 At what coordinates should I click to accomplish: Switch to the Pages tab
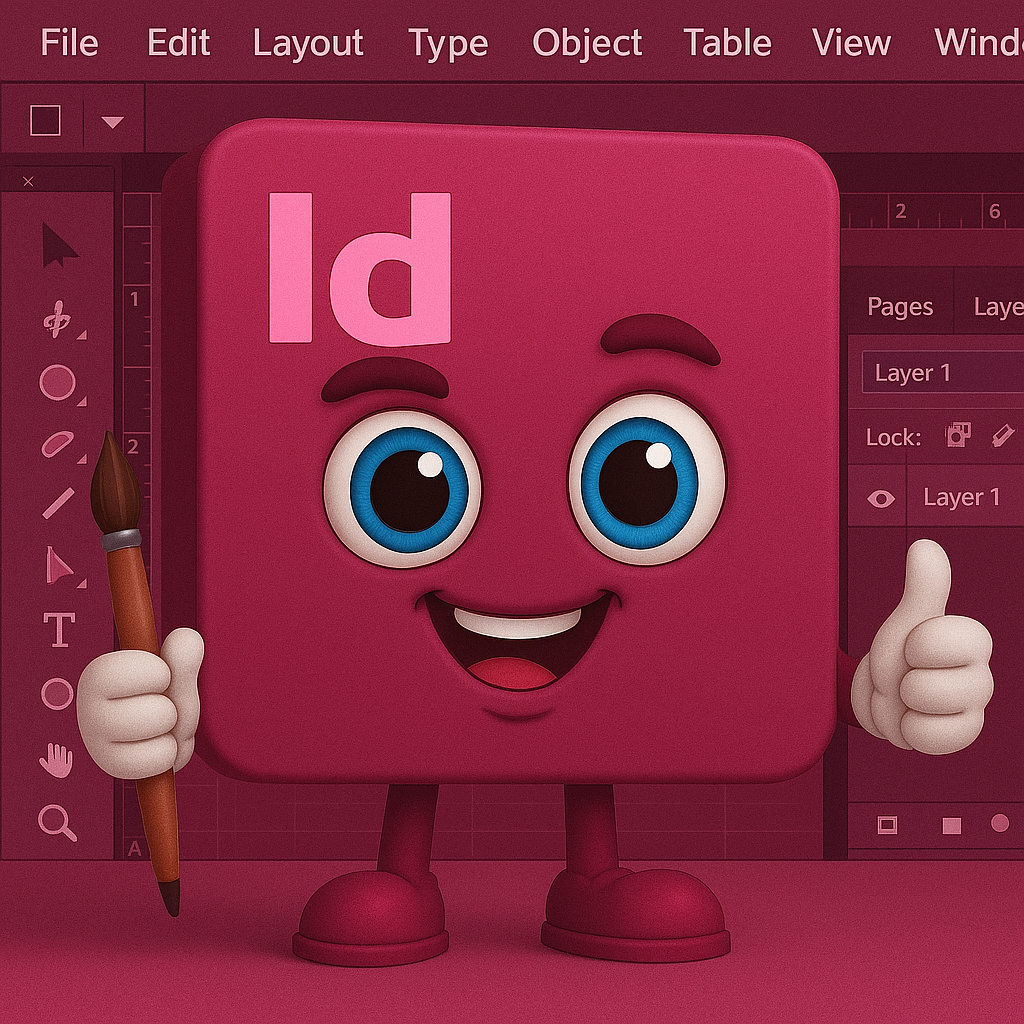pos(900,307)
